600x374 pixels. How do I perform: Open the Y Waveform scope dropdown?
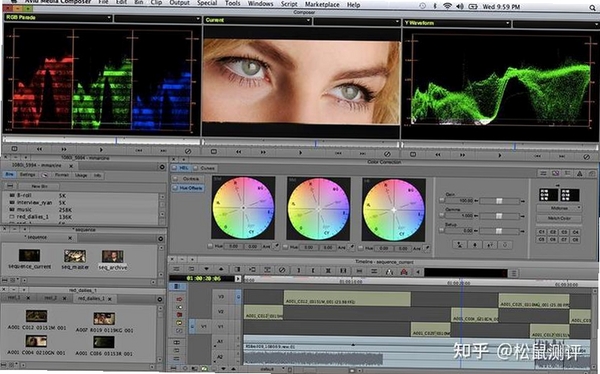457,23
